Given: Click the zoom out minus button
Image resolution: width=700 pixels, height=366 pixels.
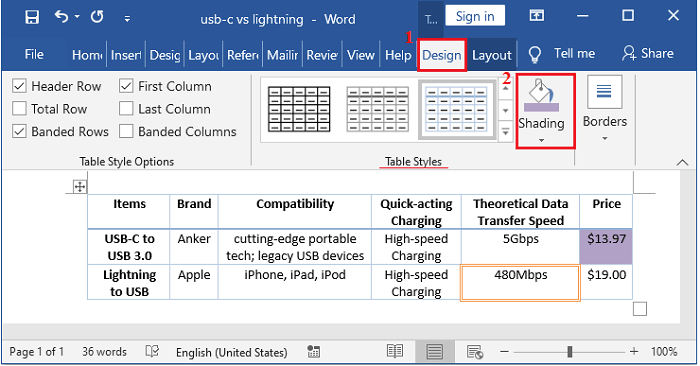Looking at the screenshot, I should pyautogui.click(x=504, y=352).
